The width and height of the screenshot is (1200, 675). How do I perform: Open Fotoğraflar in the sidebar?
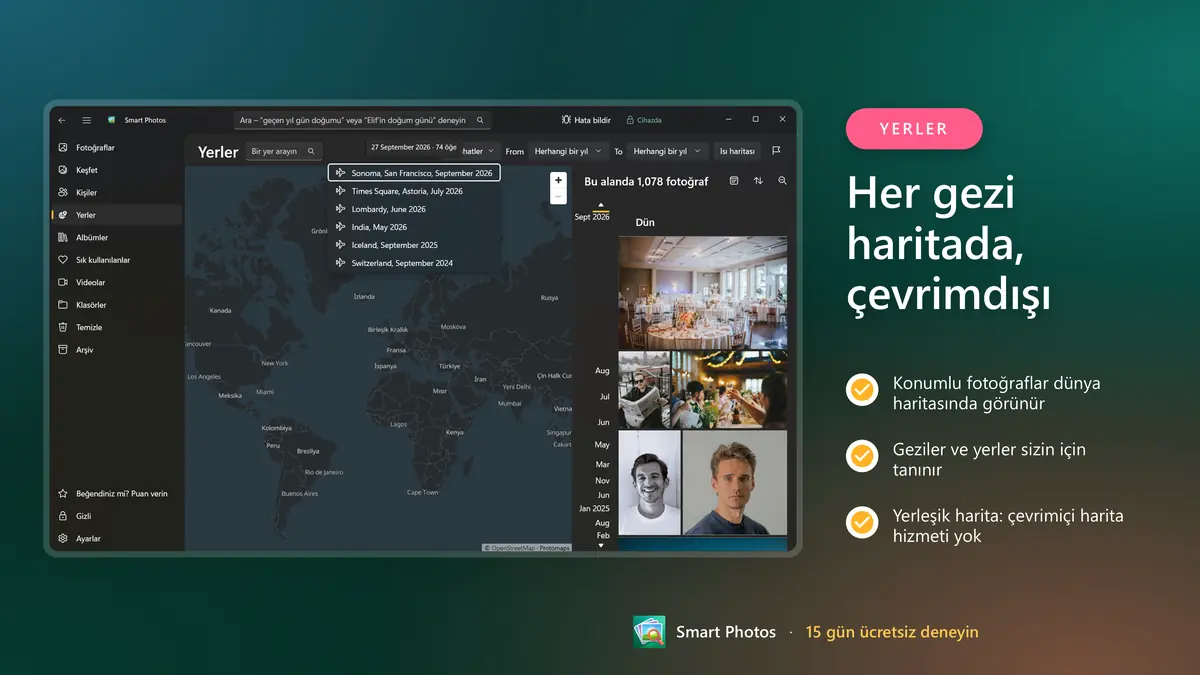117,147
